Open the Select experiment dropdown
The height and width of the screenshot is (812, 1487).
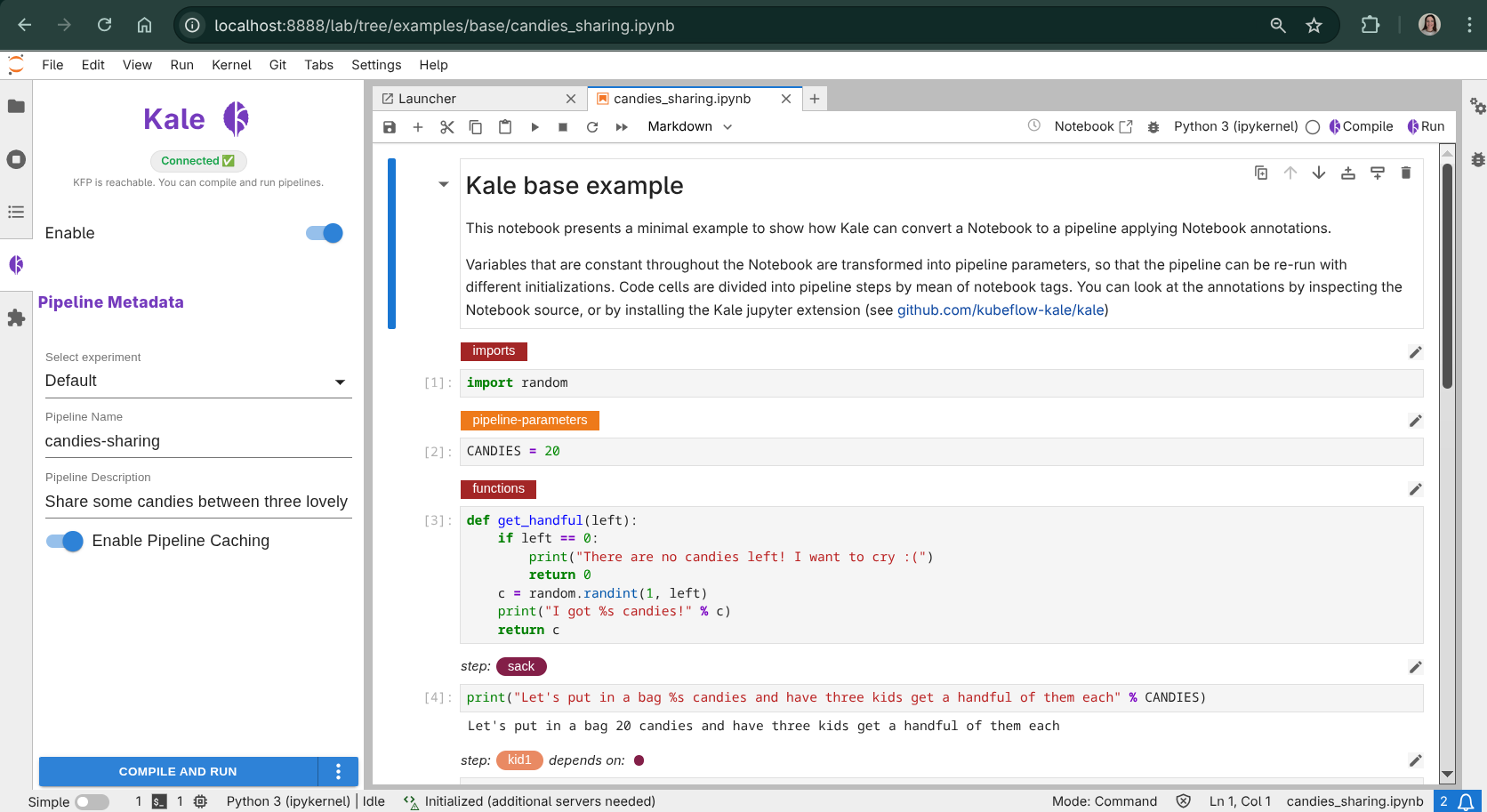tap(198, 382)
